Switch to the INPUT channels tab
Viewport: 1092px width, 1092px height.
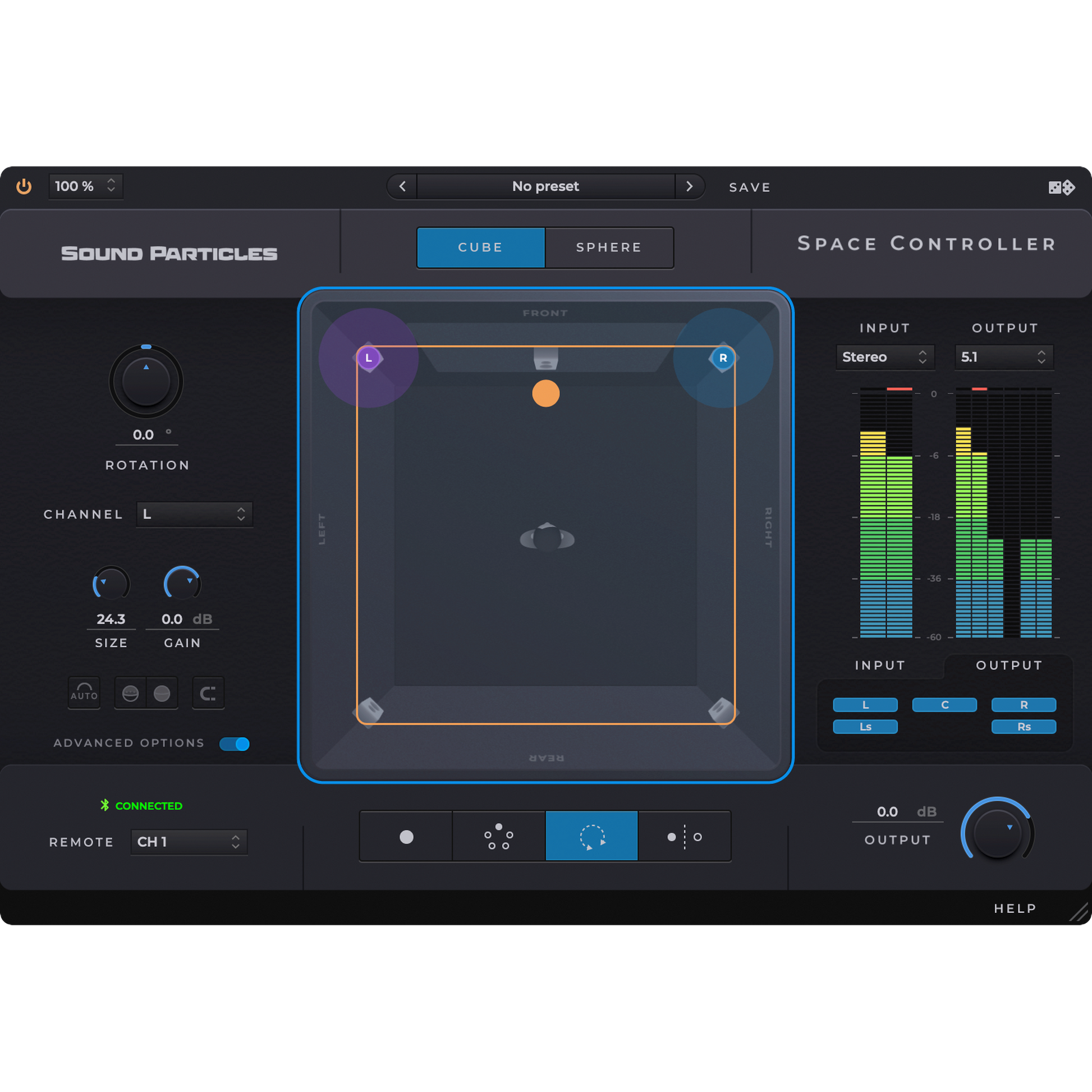(x=880, y=666)
